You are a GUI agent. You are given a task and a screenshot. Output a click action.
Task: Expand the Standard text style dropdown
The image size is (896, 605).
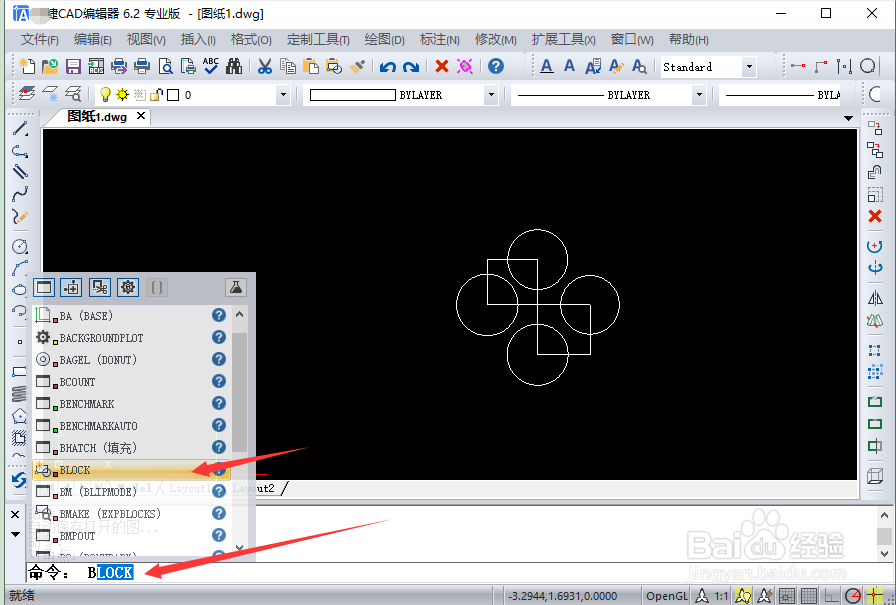point(749,67)
